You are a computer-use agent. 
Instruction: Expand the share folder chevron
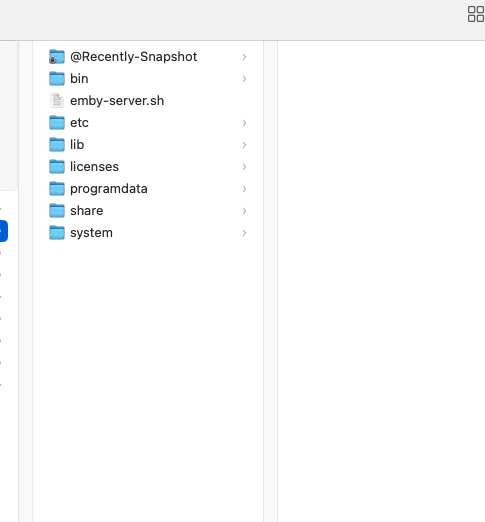[x=244, y=211]
